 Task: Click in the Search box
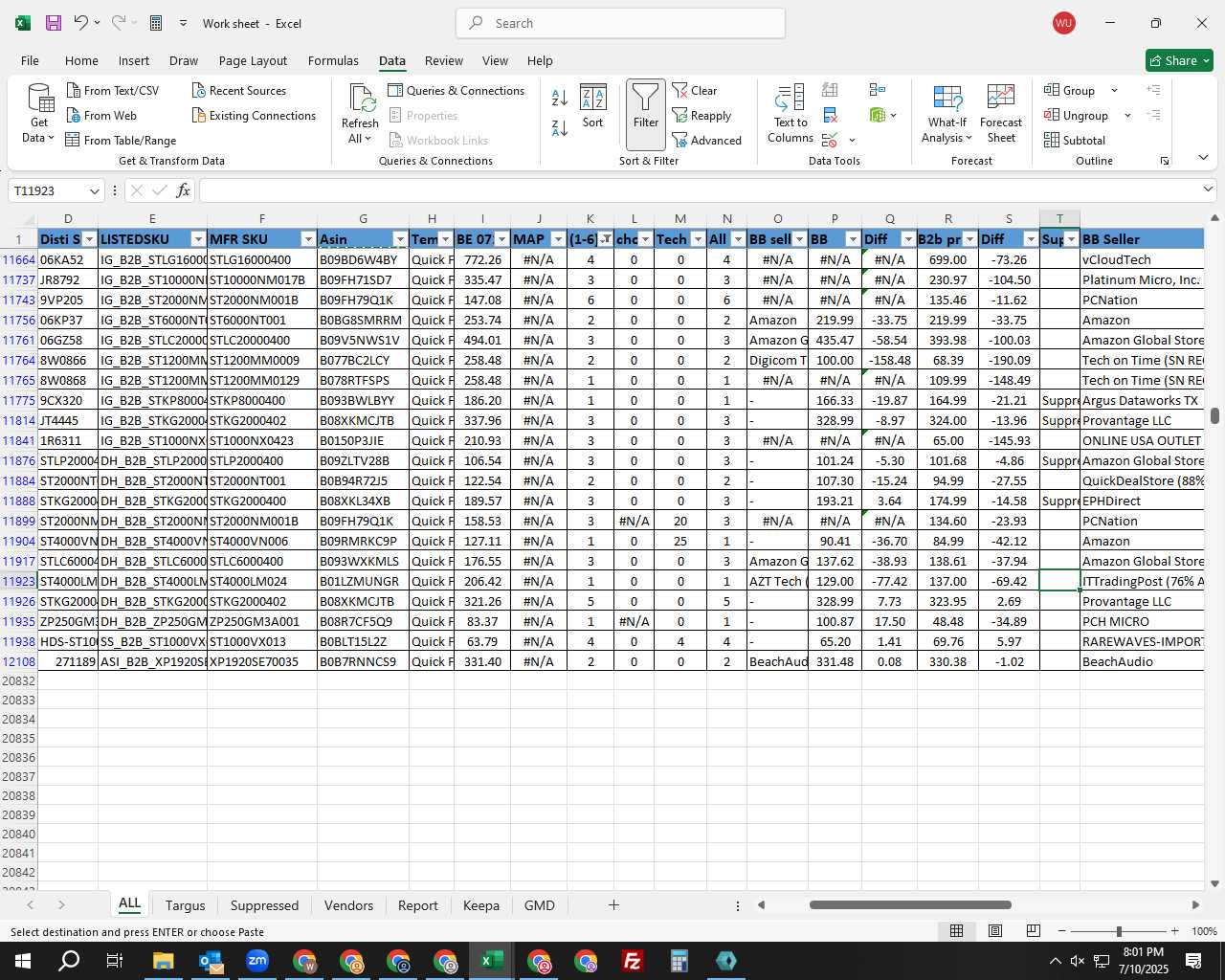click(620, 23)
